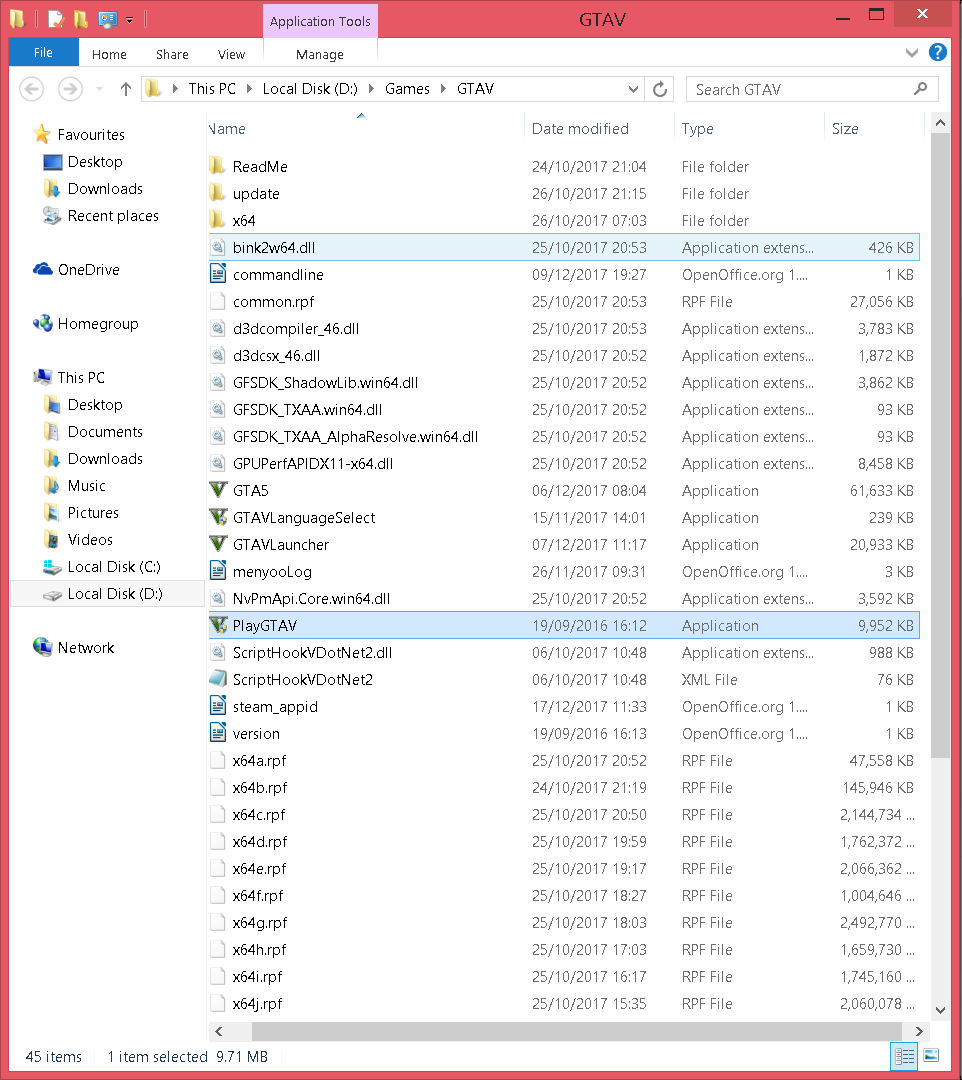The height and width of the screenshot is (1080, 962).
Task: Switch to Large icons view in status bar
Action: pyautogui.click(x=930, y=1055)
